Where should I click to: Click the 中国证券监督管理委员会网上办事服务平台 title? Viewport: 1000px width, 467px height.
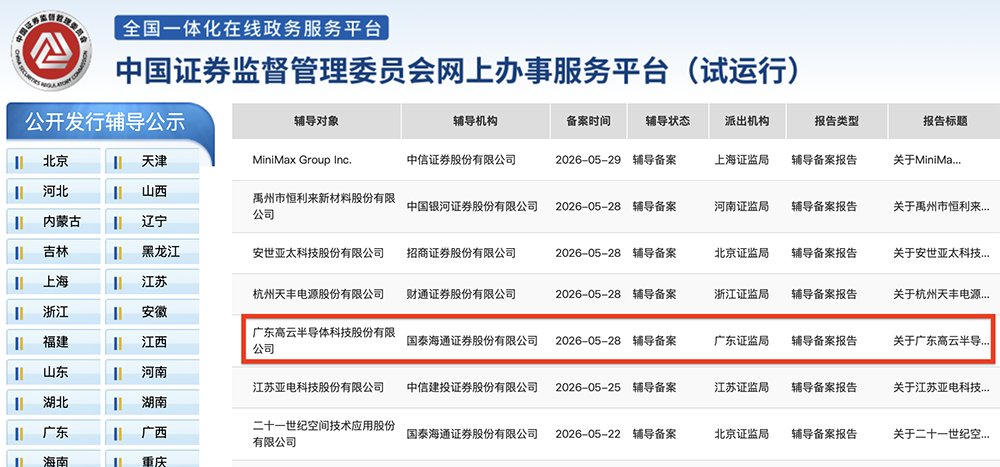coord(457,71)
